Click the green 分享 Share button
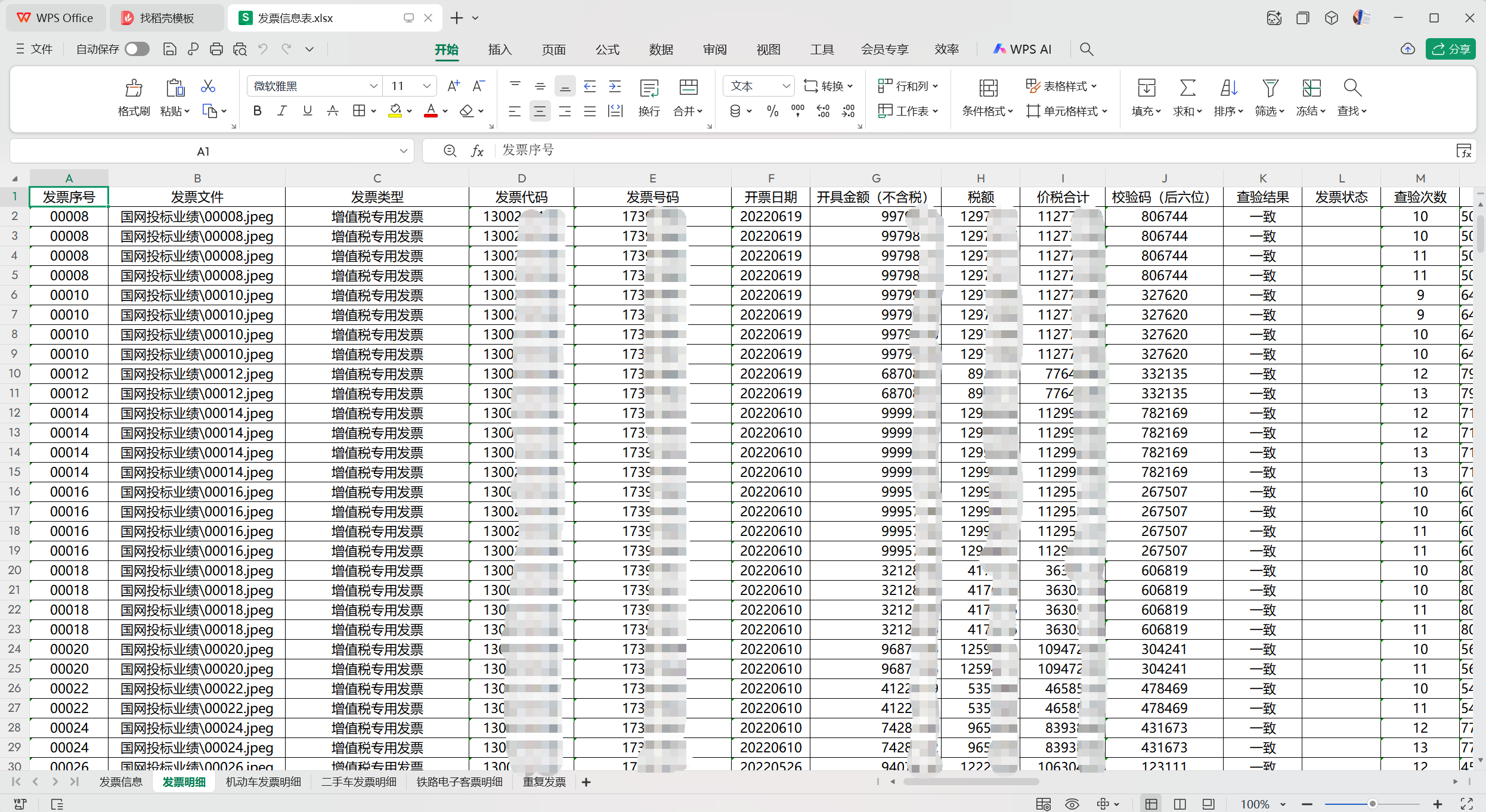The image size is (1486, 812). (x=1450, y=49)
